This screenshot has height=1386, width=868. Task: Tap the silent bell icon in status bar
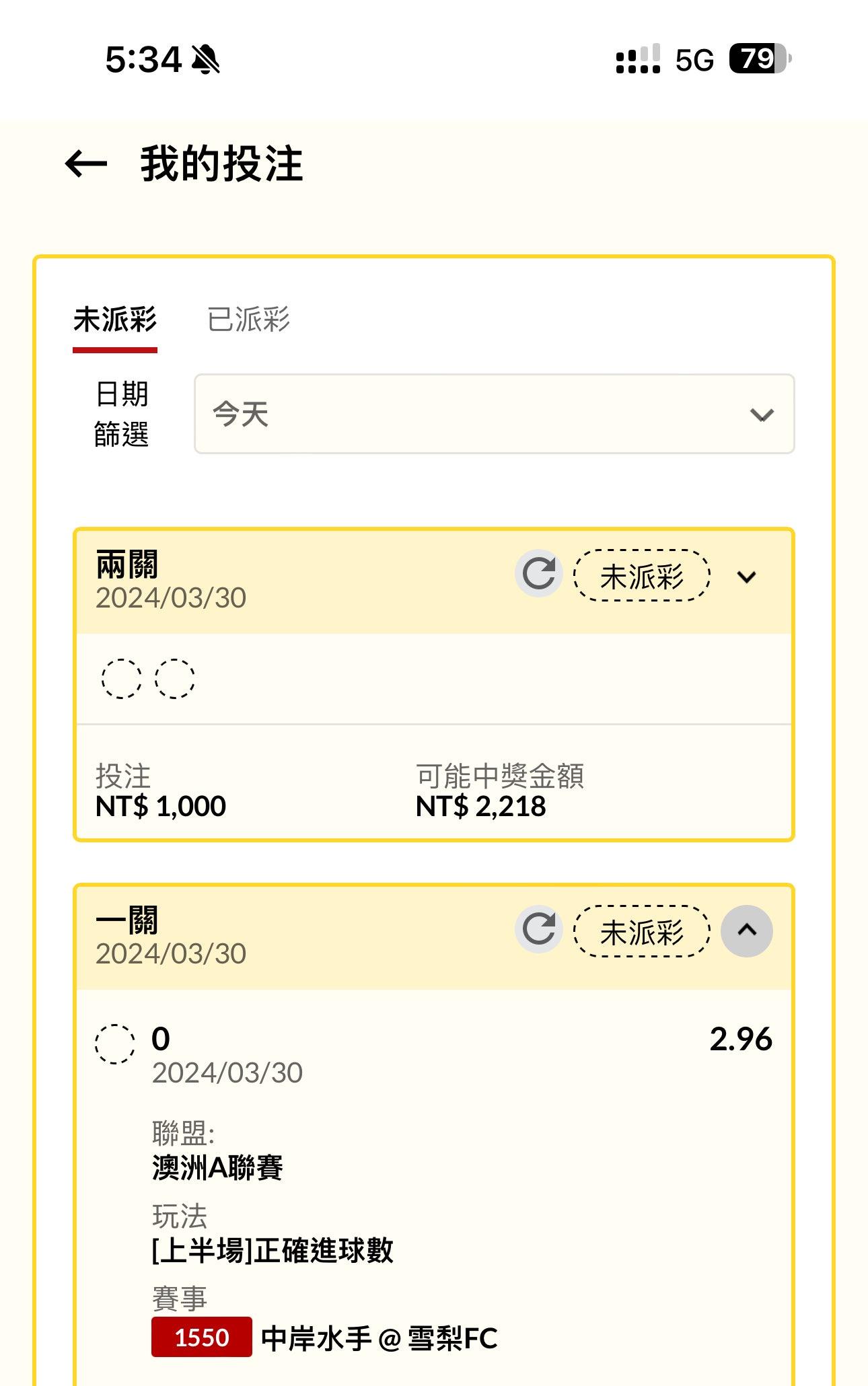coord(205,59)
